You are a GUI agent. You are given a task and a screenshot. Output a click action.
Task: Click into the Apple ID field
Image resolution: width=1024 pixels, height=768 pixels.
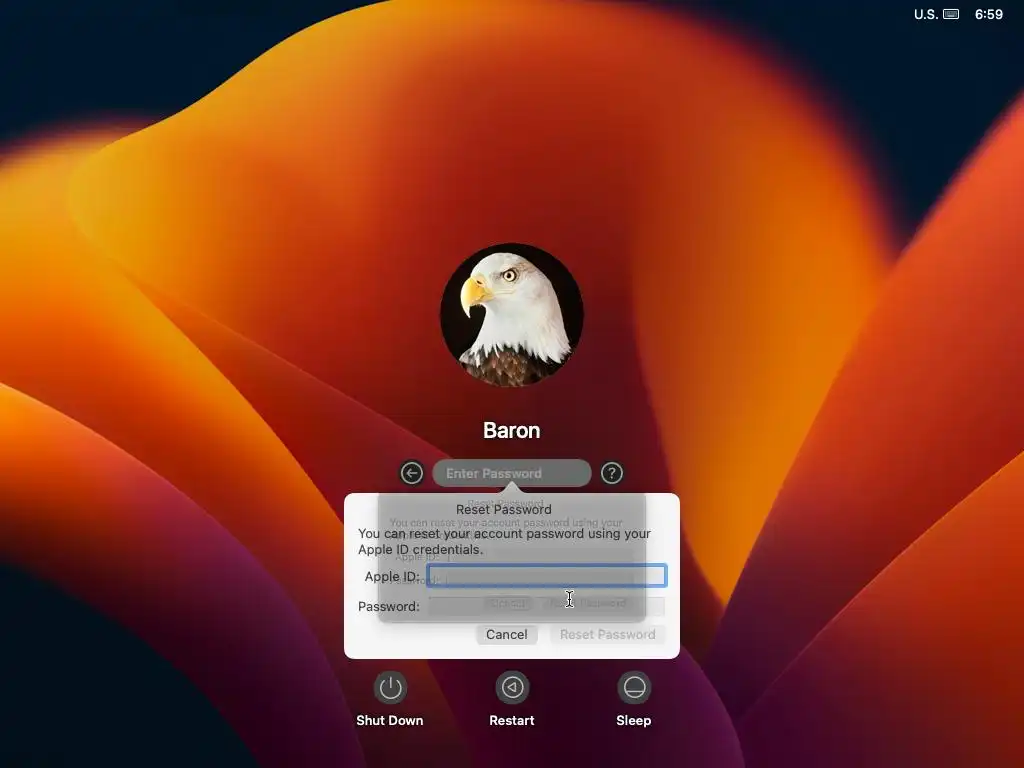[x=547, y=575]
